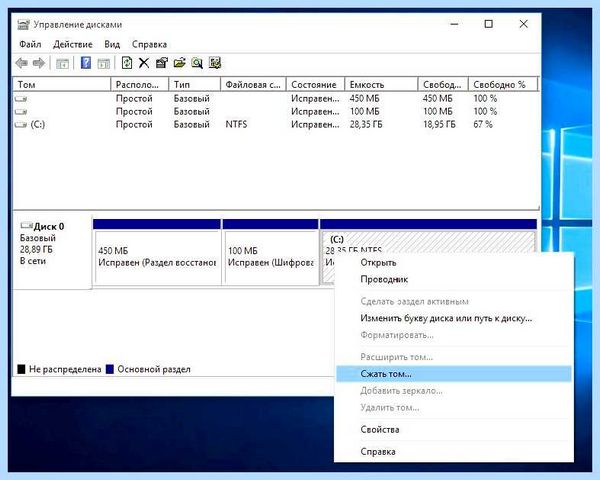The image size is (600, 480).
Task: Click greyed Сделать раздел активным entry
Action: click(454, 302)
